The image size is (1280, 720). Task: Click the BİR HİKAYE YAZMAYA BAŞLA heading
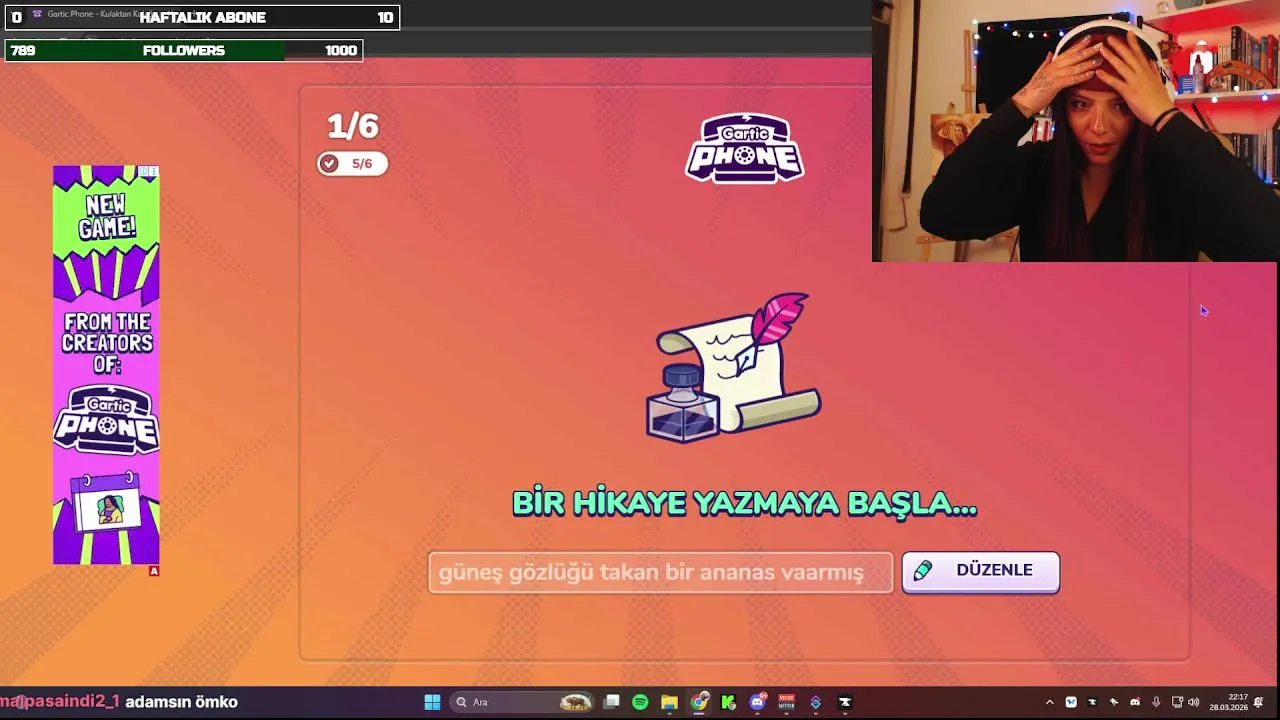744,503
